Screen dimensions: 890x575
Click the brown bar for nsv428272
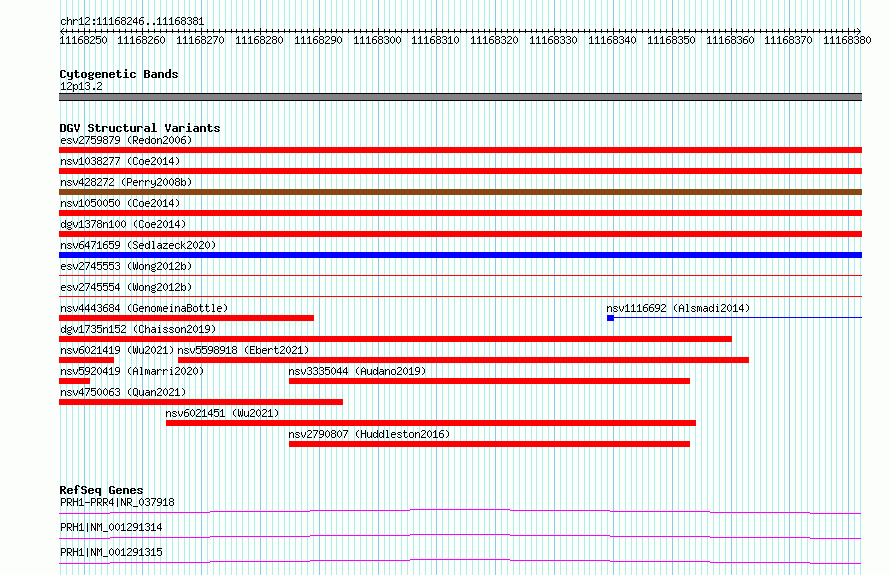point(460,192)
